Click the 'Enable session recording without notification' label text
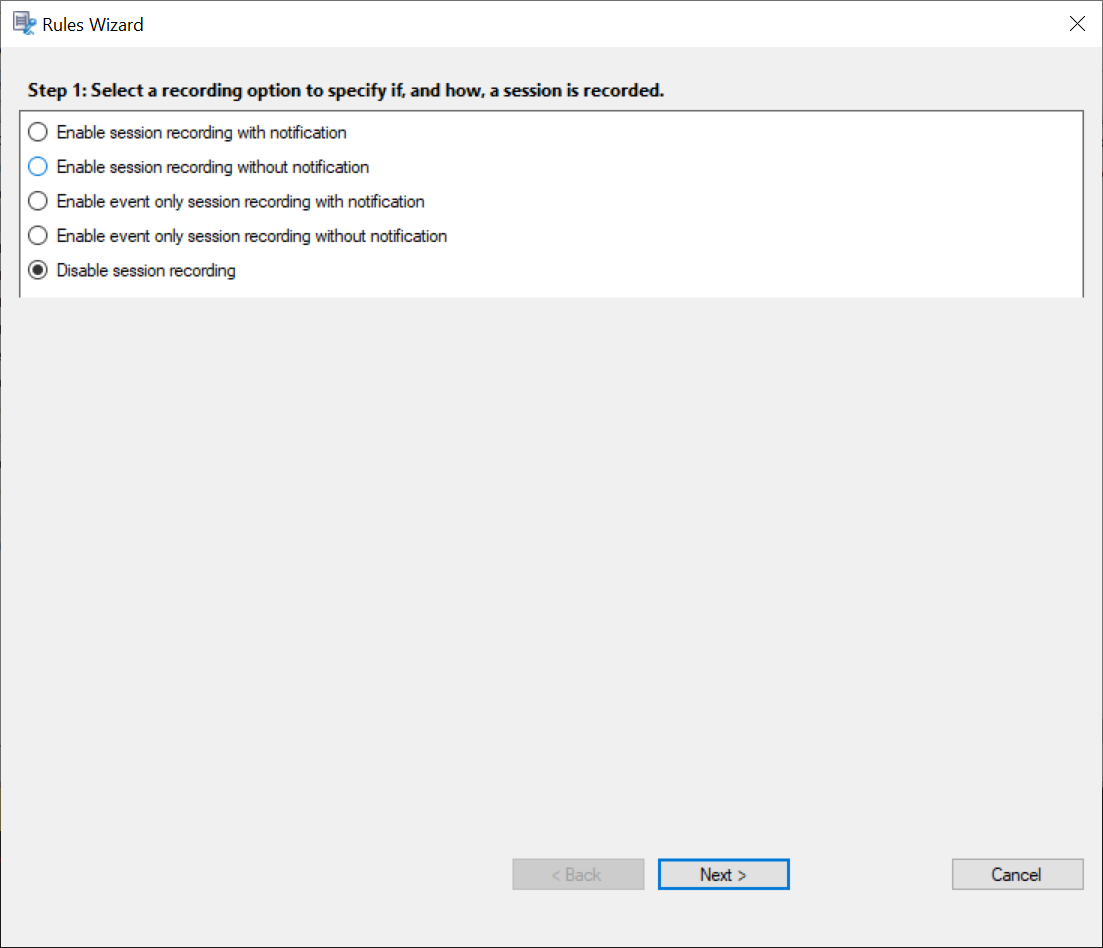 click(x=212, y=167)
